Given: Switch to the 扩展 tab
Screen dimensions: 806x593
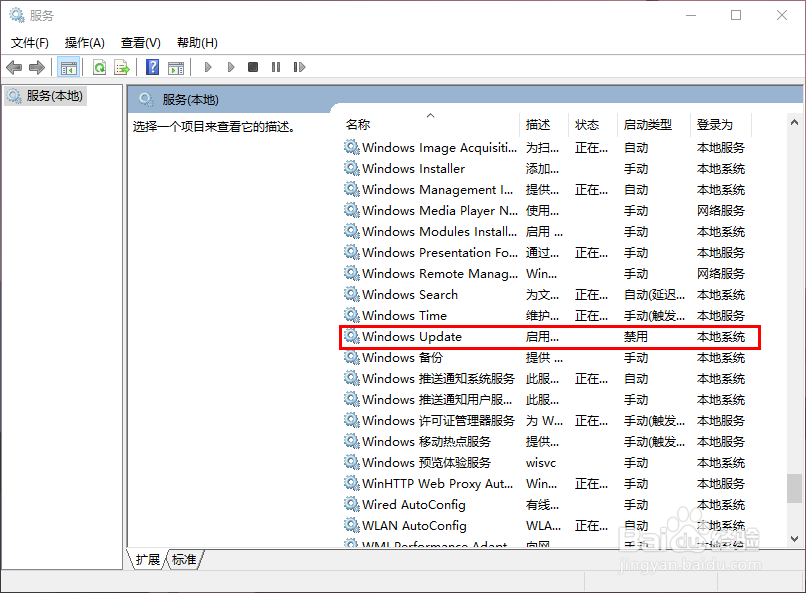Looking at the screenshot, I should tap(148, 560).
